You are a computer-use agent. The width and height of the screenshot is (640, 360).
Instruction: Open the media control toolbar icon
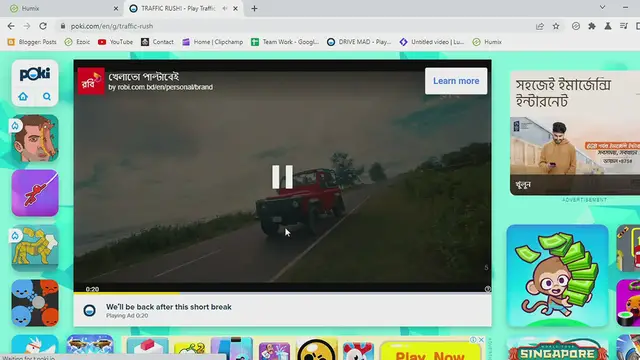(x=624, y=26)
